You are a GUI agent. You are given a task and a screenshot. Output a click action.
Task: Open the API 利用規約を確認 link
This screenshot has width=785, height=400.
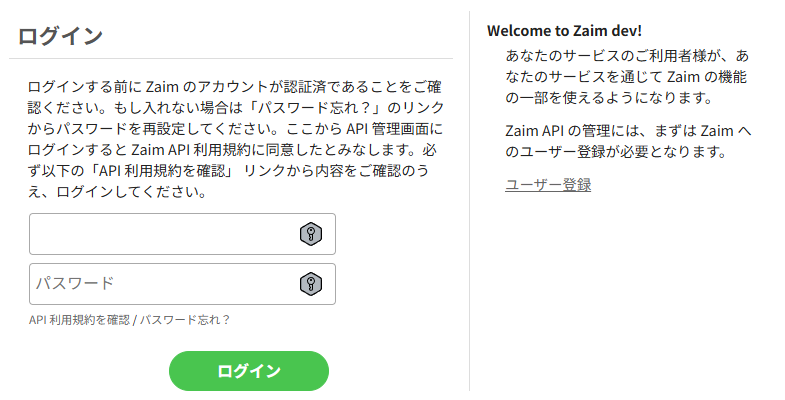point(80,320)
